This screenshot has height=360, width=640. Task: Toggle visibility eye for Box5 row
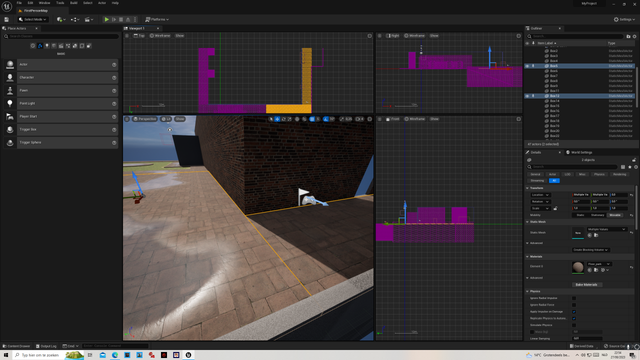(527, 66)
